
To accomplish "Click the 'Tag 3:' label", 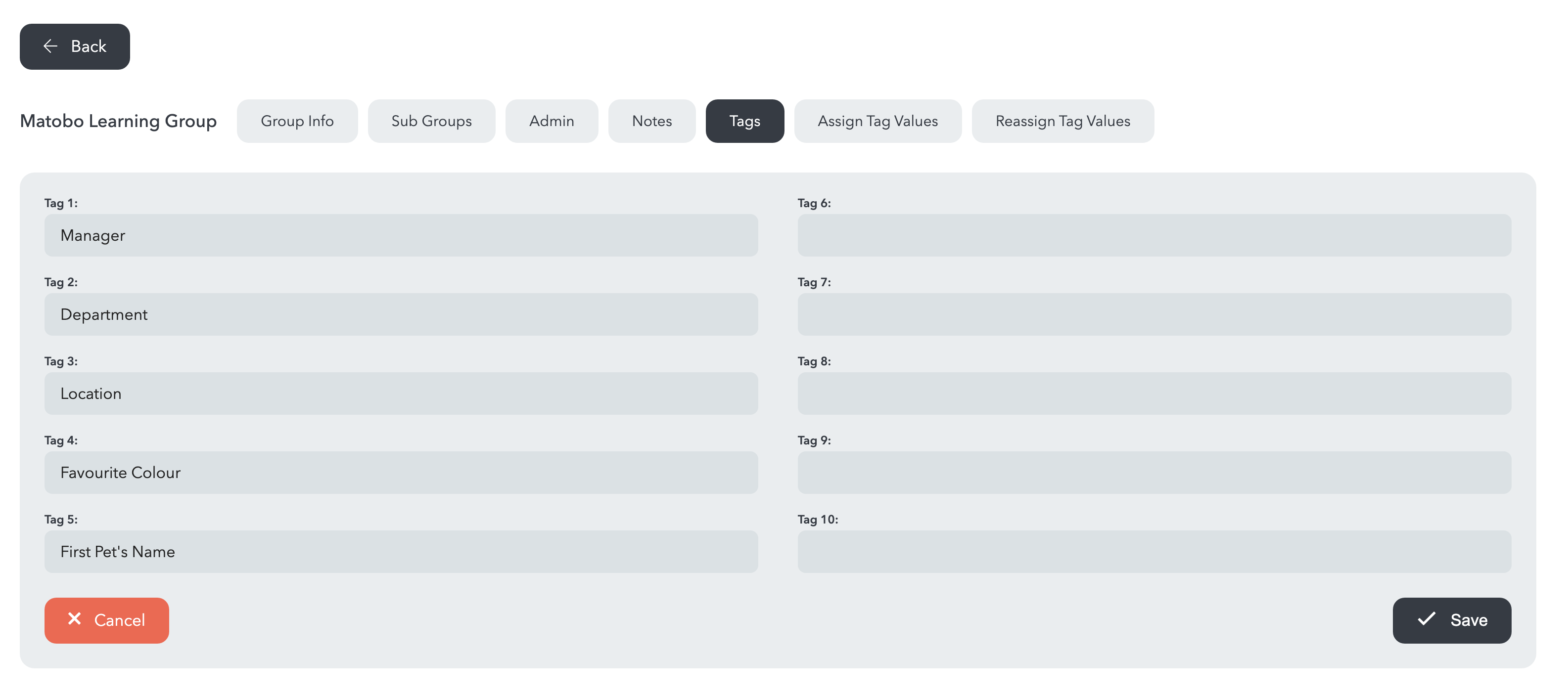I will coord(61,361).
